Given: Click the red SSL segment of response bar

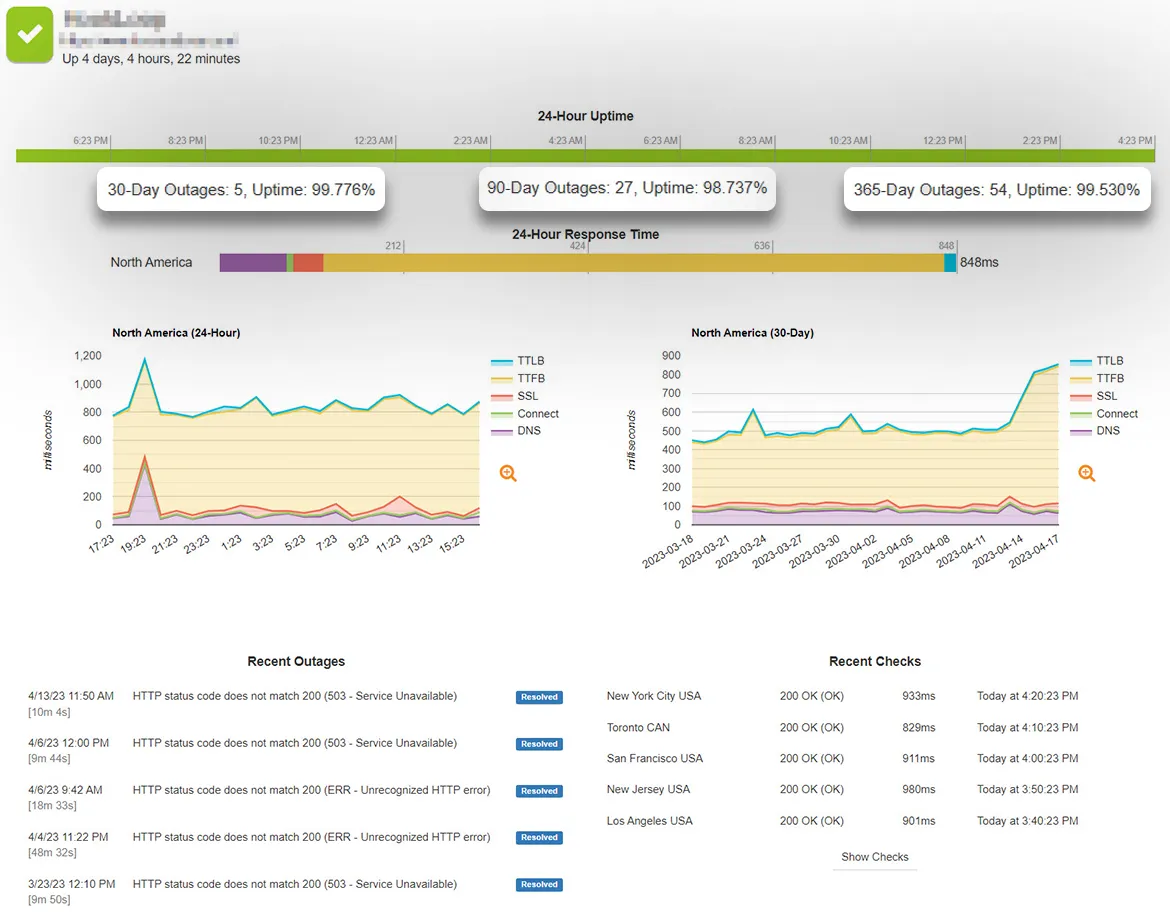Looking at the screenshot, I should click(308, 263).
